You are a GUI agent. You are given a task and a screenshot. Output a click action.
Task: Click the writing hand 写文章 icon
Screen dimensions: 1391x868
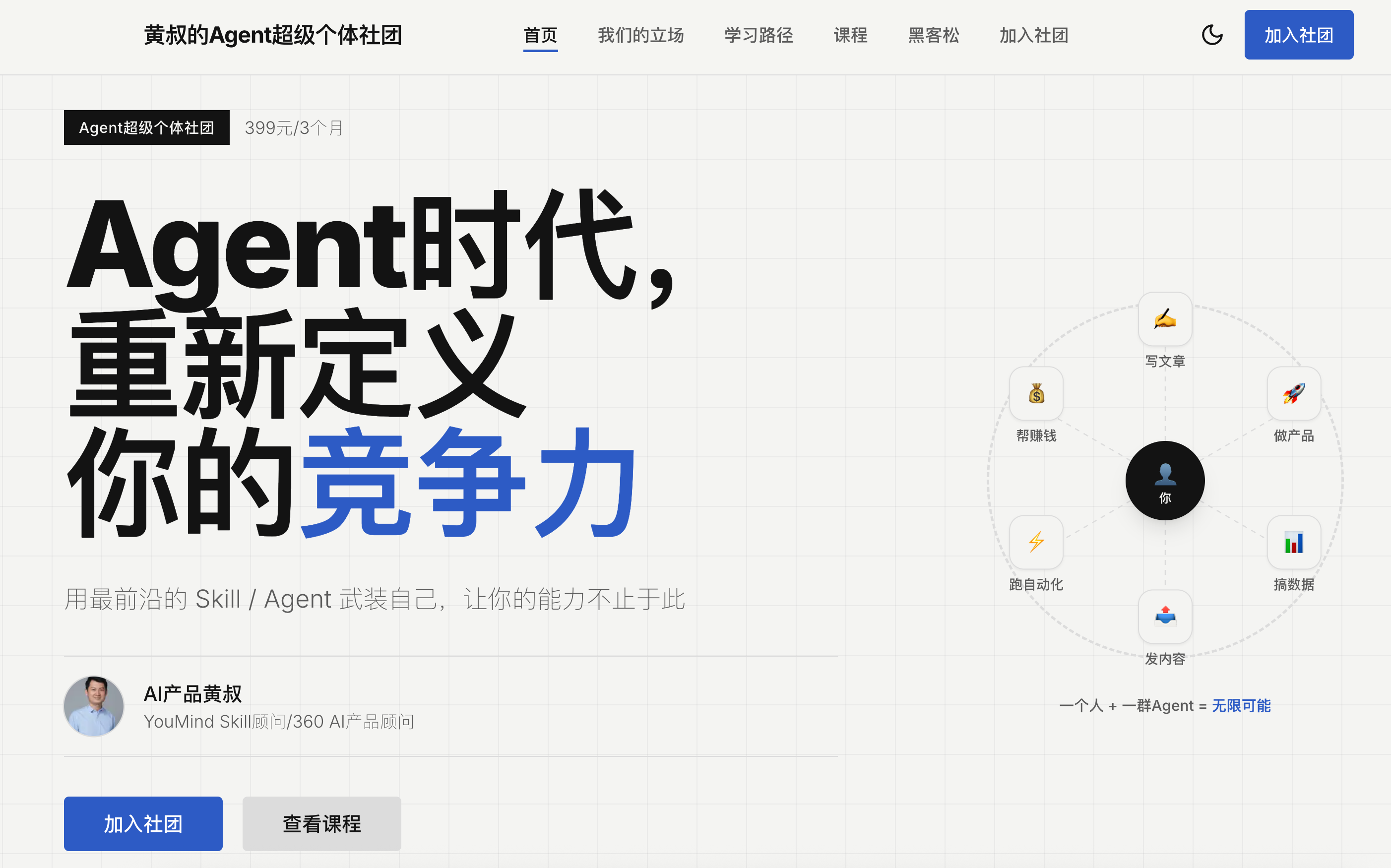[x=1165, y=319]
